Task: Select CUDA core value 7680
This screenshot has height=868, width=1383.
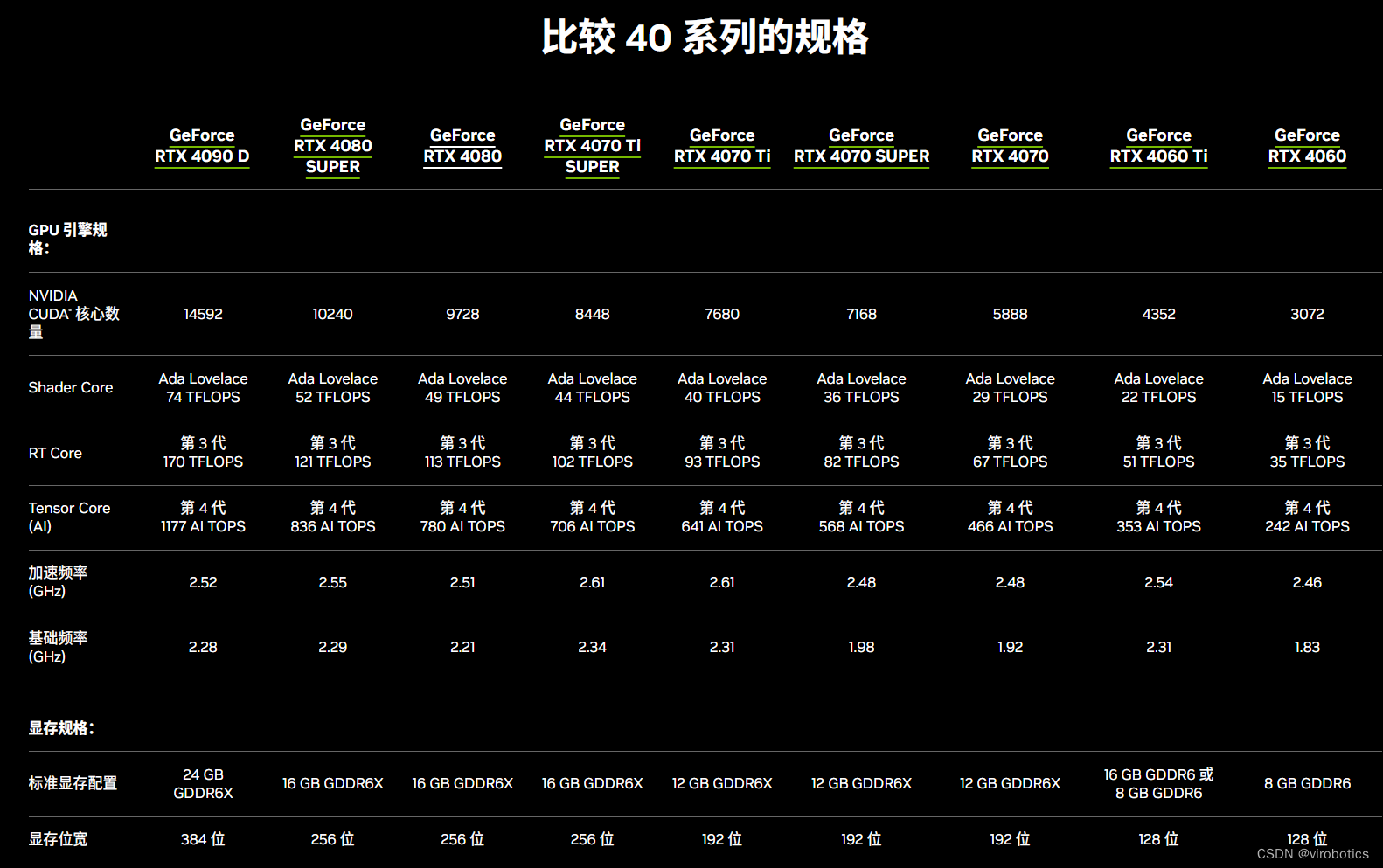Action: [x=722, y=314]
